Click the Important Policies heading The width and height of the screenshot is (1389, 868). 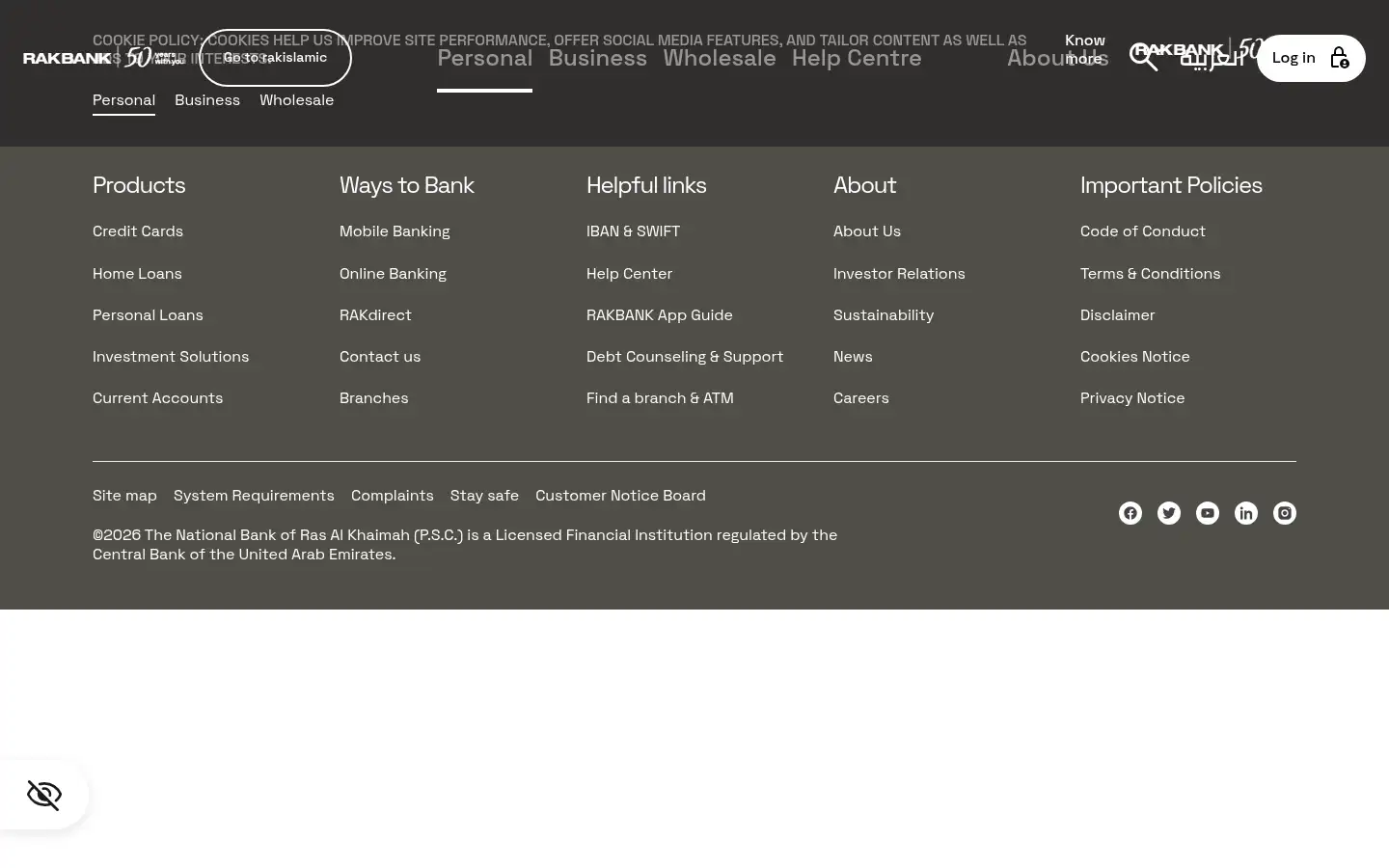(1171, 185)
